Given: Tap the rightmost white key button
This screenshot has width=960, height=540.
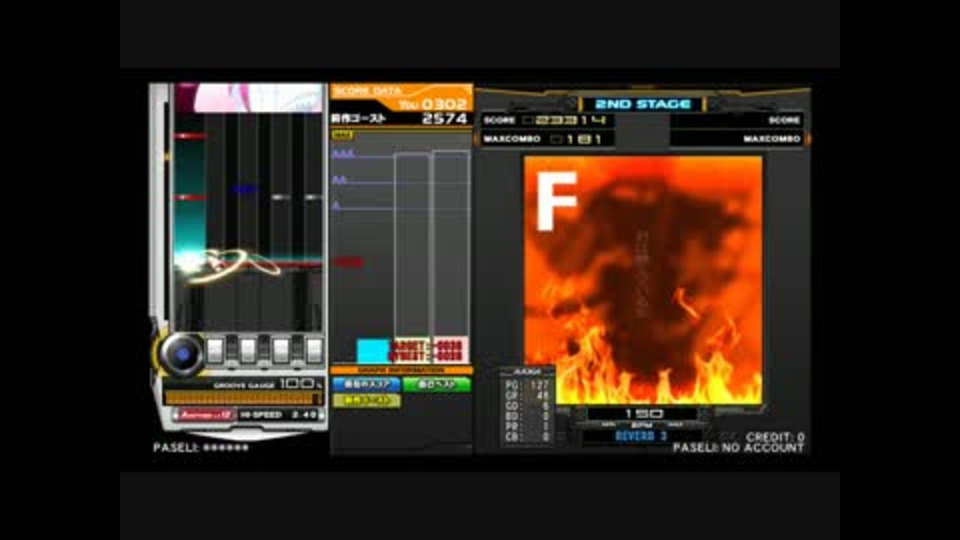Looking at the screenshot, I should (x=314, y=351).
